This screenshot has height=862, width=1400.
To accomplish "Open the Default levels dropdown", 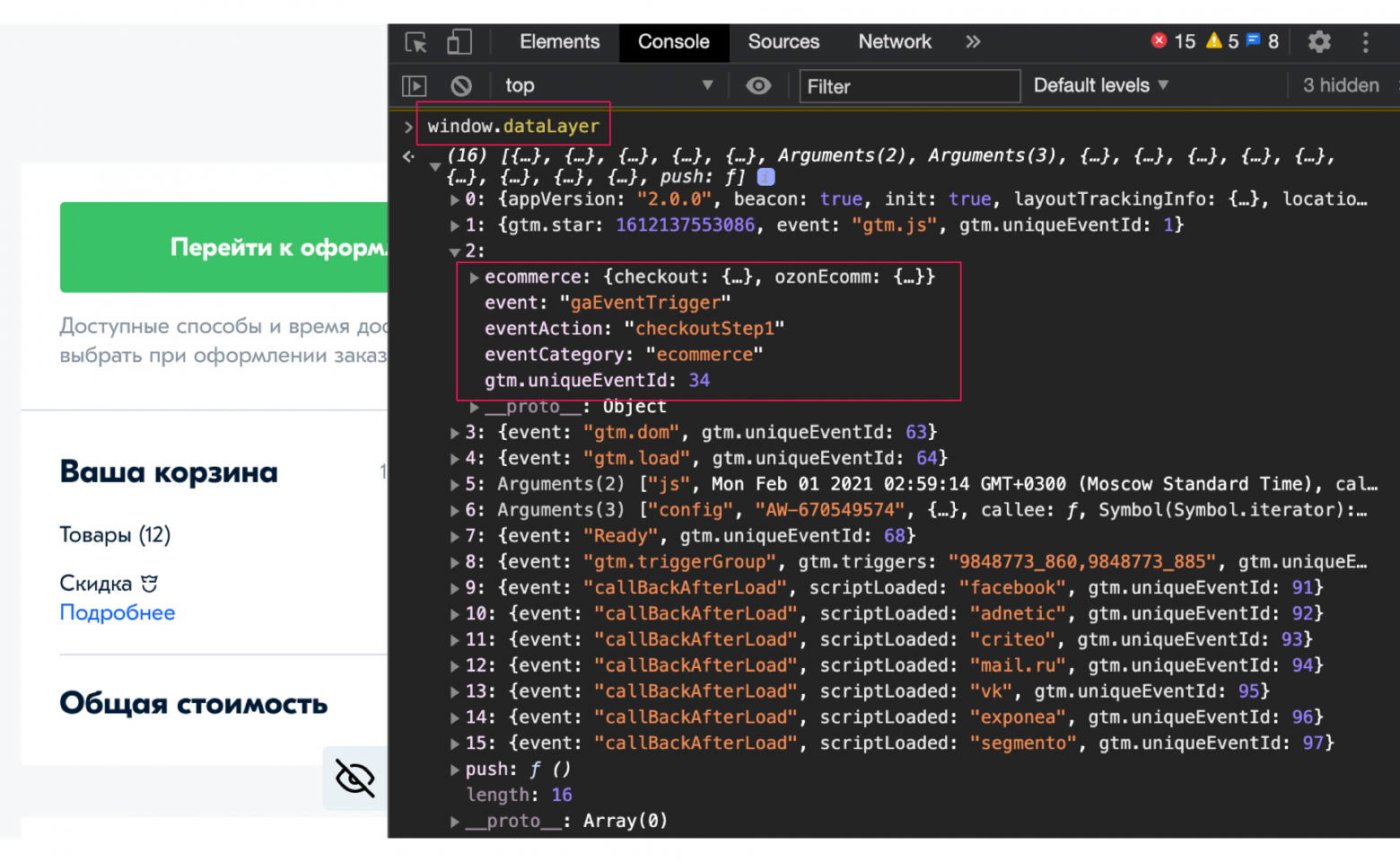I will [x=1101, y=85].
